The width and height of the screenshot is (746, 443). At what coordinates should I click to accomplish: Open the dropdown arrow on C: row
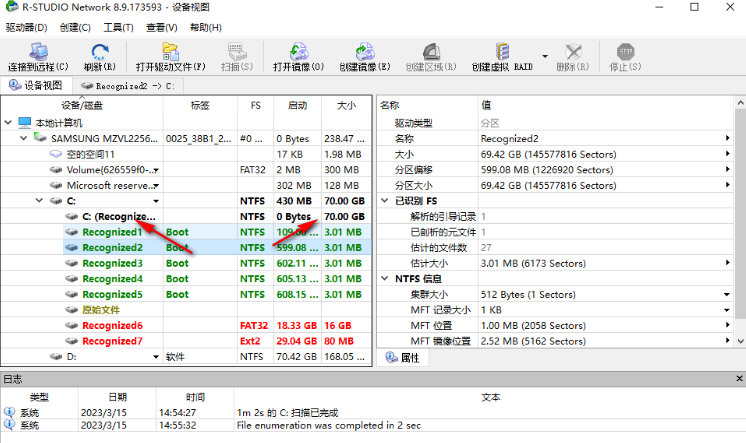(x=156, y=201)
